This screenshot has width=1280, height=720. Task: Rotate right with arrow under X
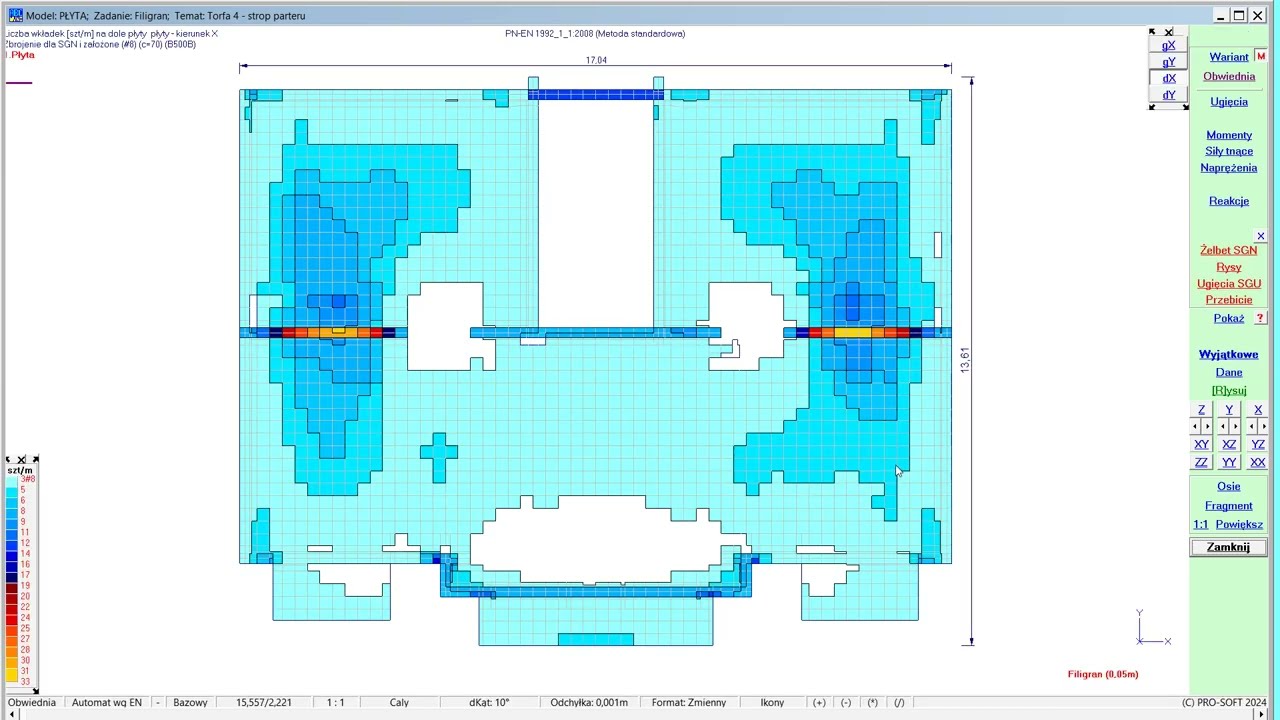pyautogui.click(x=1263, y=427)
